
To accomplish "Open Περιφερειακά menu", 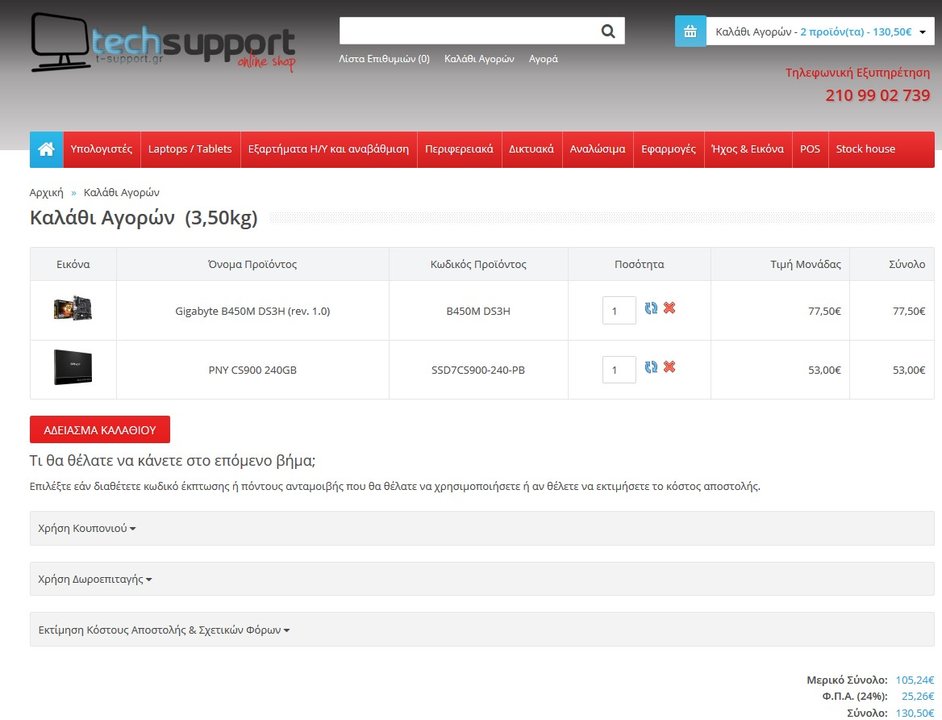I will [459, 149].
